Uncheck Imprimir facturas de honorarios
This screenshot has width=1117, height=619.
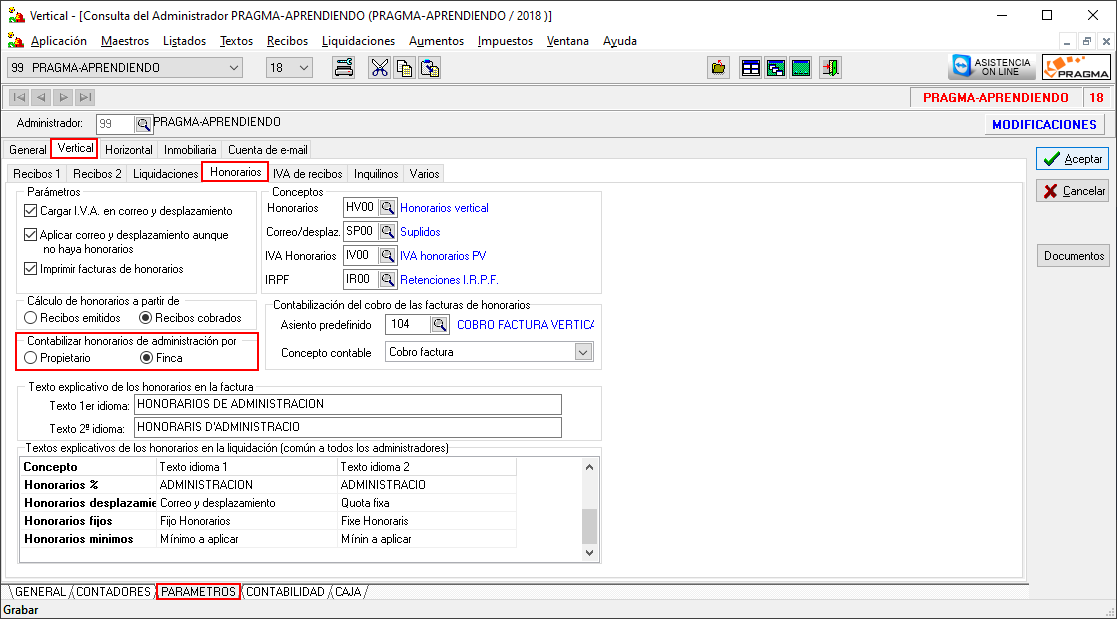pos(30,269)
